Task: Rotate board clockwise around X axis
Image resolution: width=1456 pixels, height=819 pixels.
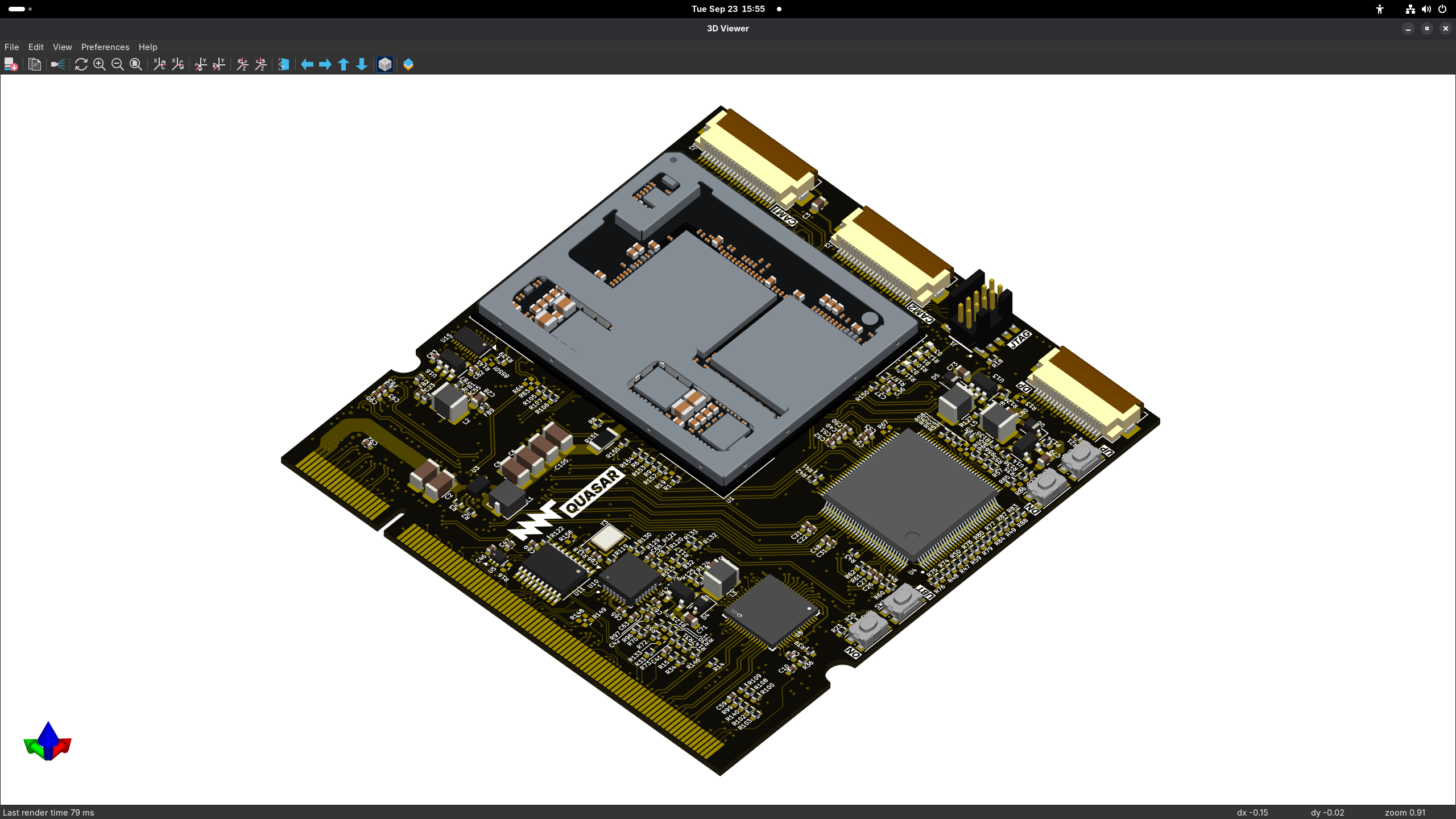Action: [x=159, y=64]
